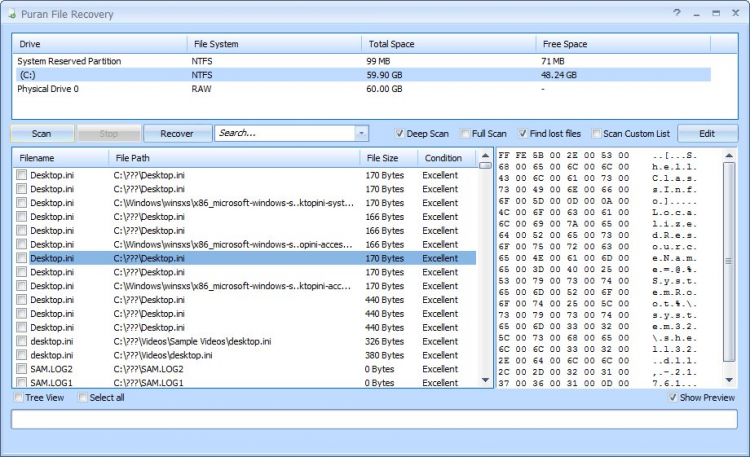Uncheck the Deep Scan option
The image size is (750, 457).
tap(400, 133)
